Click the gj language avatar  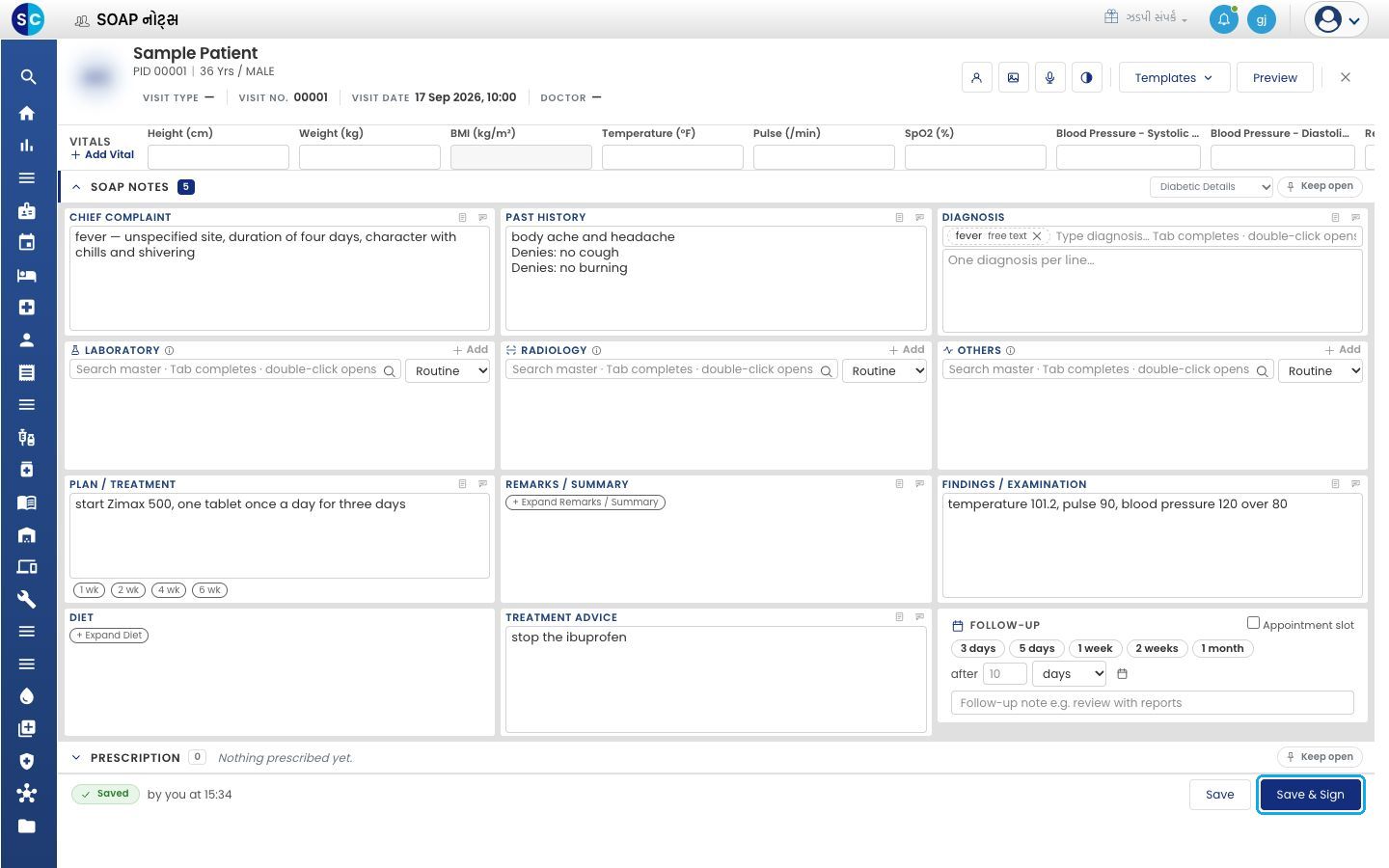1261,19
